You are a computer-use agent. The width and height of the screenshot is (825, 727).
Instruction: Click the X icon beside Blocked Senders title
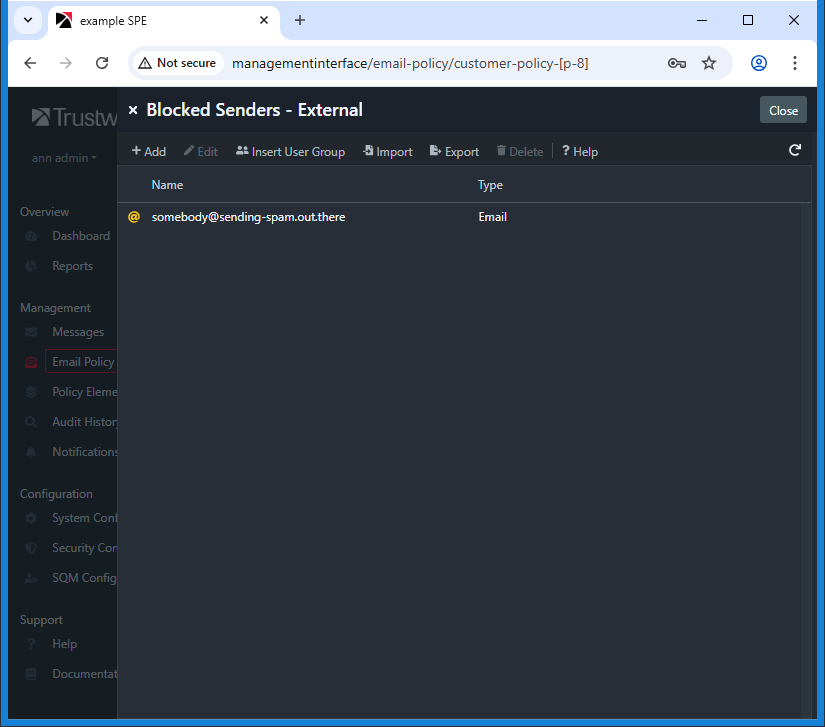point(133,110)
